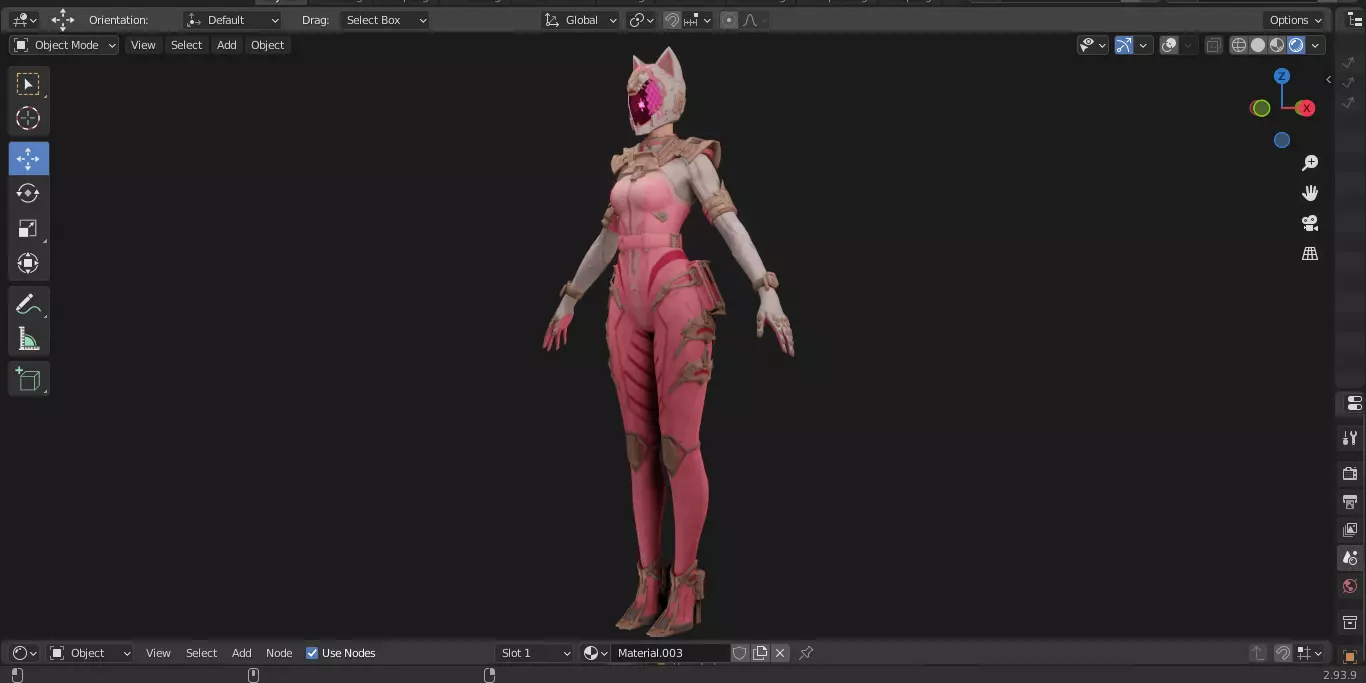
Task: Select the Select Box tool
Action: pyautogui.click(x=28, y=84)
